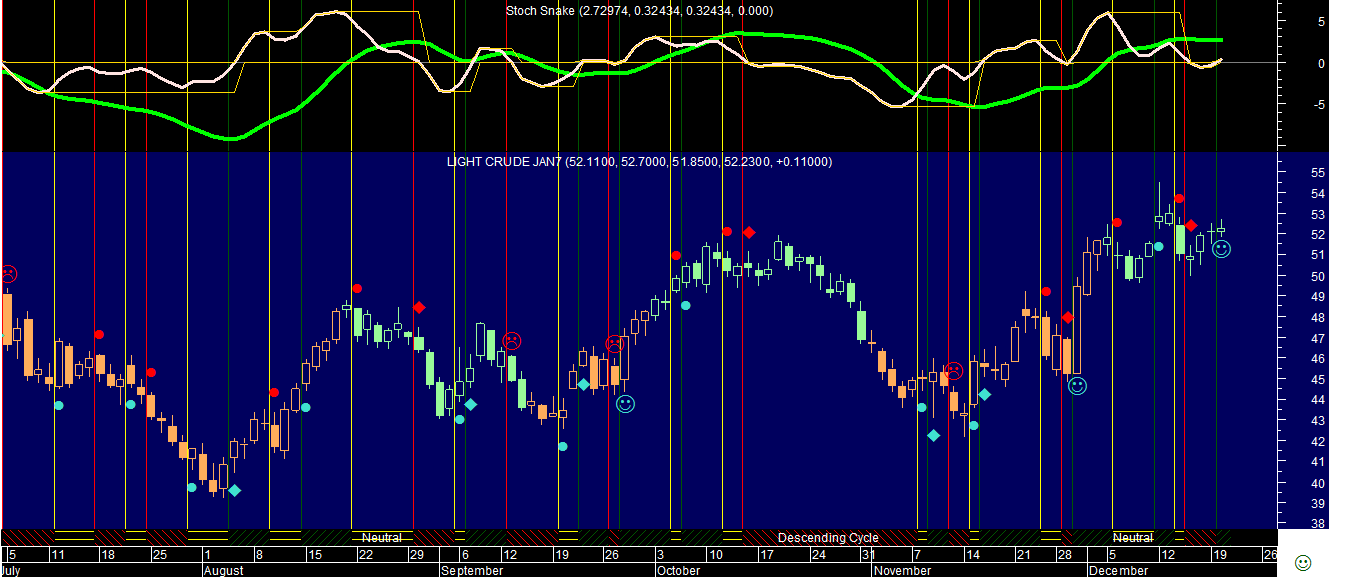Viewport: 1352px width, 577px height.
Task: Click the cyan smiley face in late September
Action: [x=625, y=404]
